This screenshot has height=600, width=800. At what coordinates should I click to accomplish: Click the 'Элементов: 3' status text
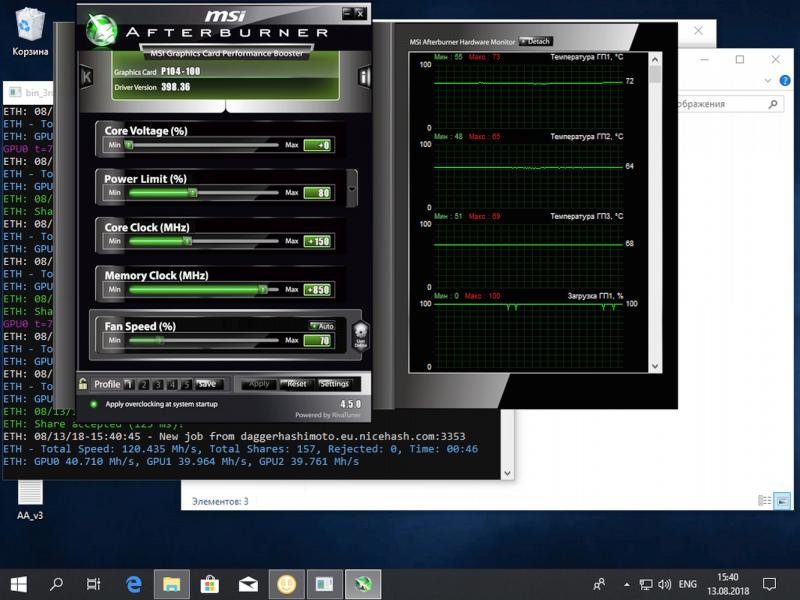(220, 502)
